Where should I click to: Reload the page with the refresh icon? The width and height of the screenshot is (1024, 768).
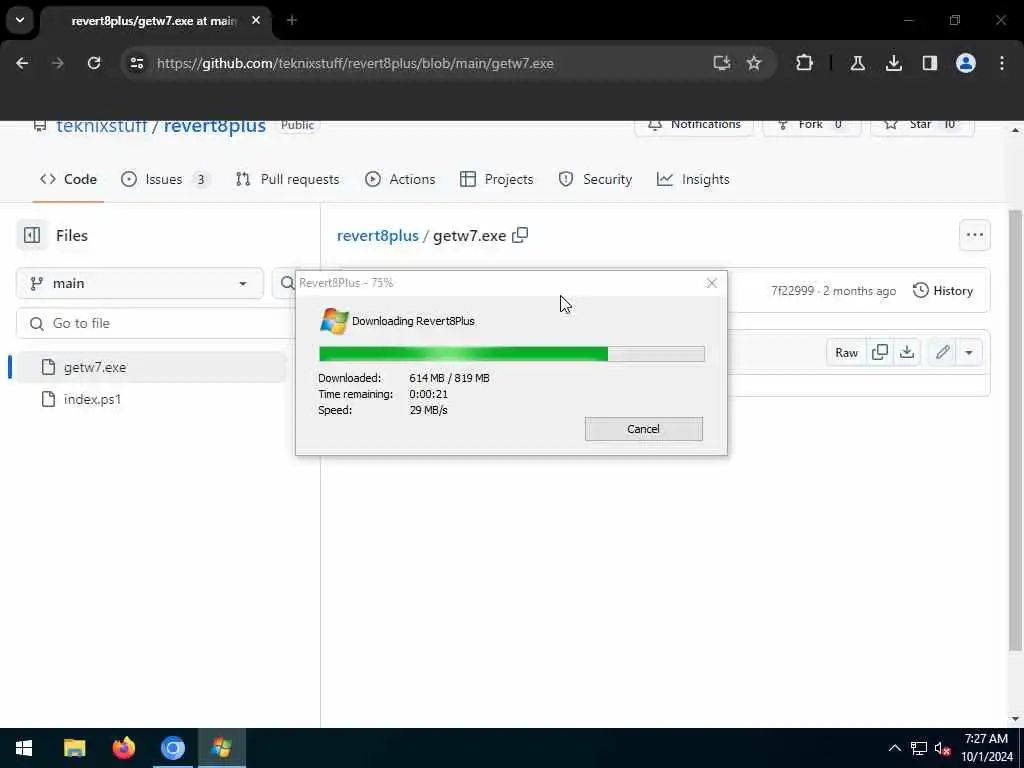point(94,63)
